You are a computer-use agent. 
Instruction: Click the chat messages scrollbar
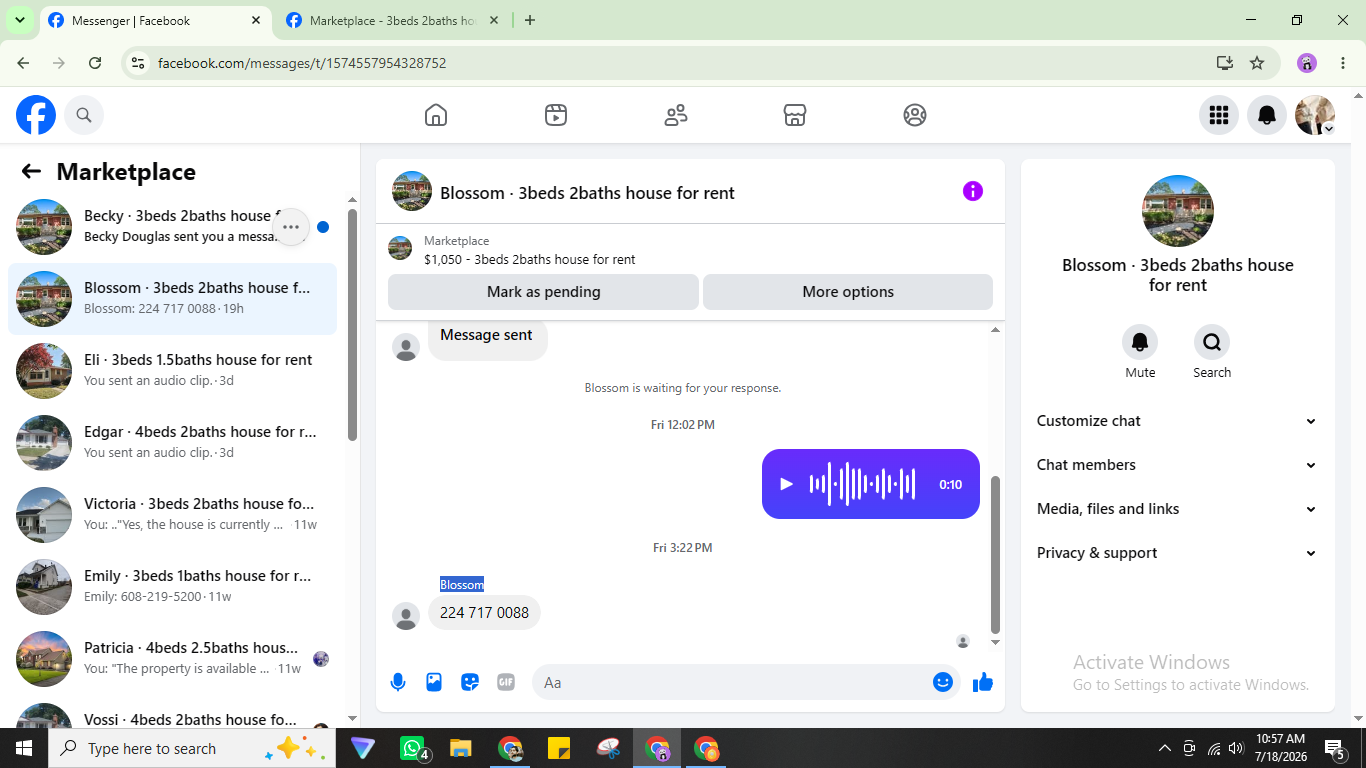point(995,555)
